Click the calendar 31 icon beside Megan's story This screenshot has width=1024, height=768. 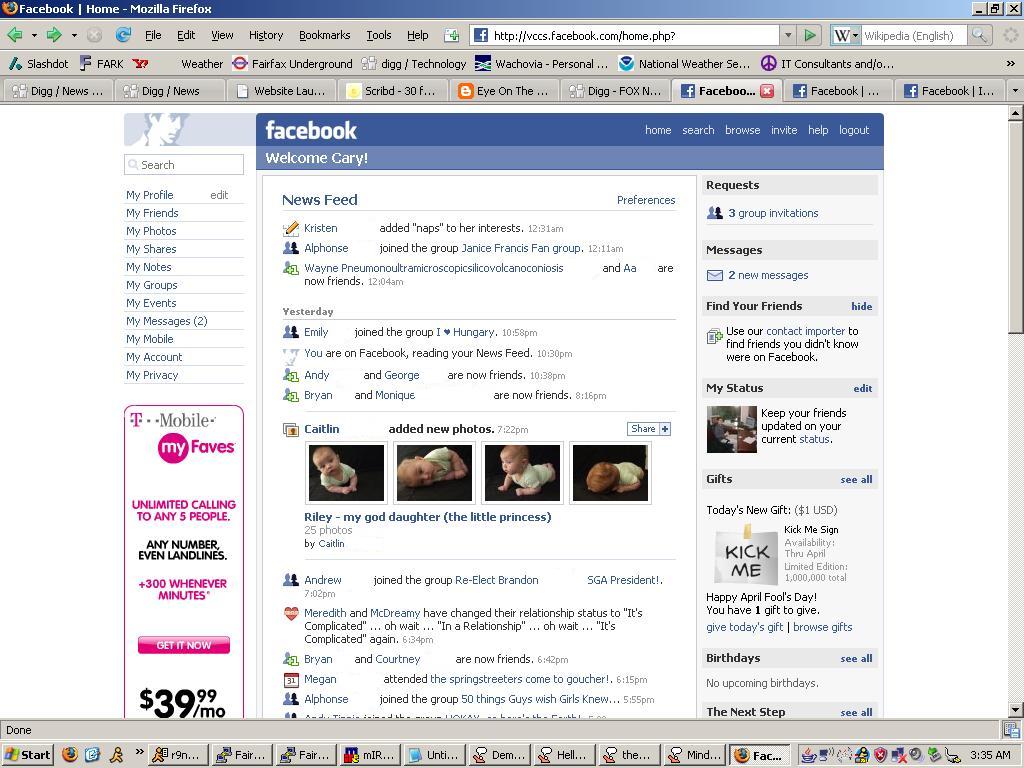[x=292, y=679]
